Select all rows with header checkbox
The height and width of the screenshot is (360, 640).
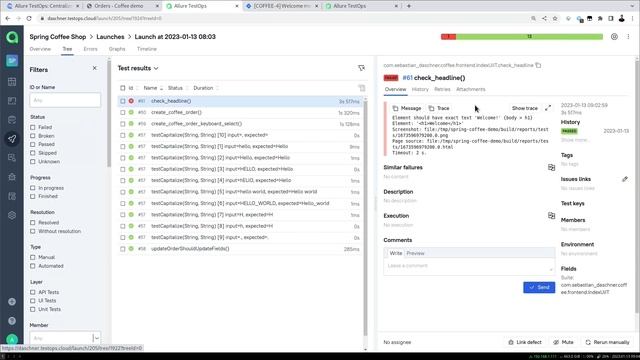(x=122, y=88)
